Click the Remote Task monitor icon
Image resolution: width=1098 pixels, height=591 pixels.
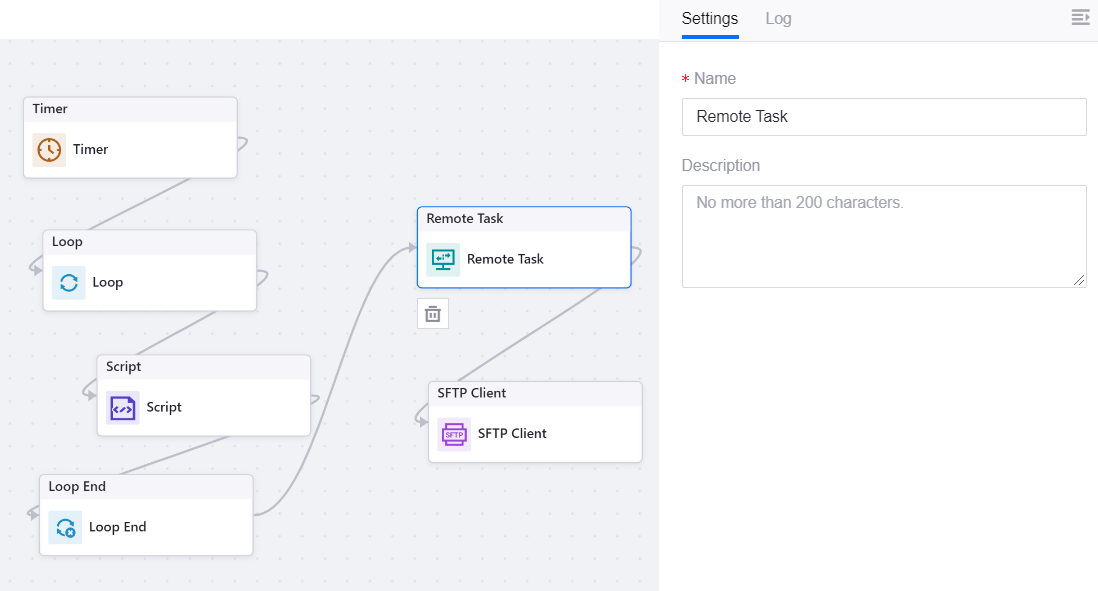click(x=443, y=260)
